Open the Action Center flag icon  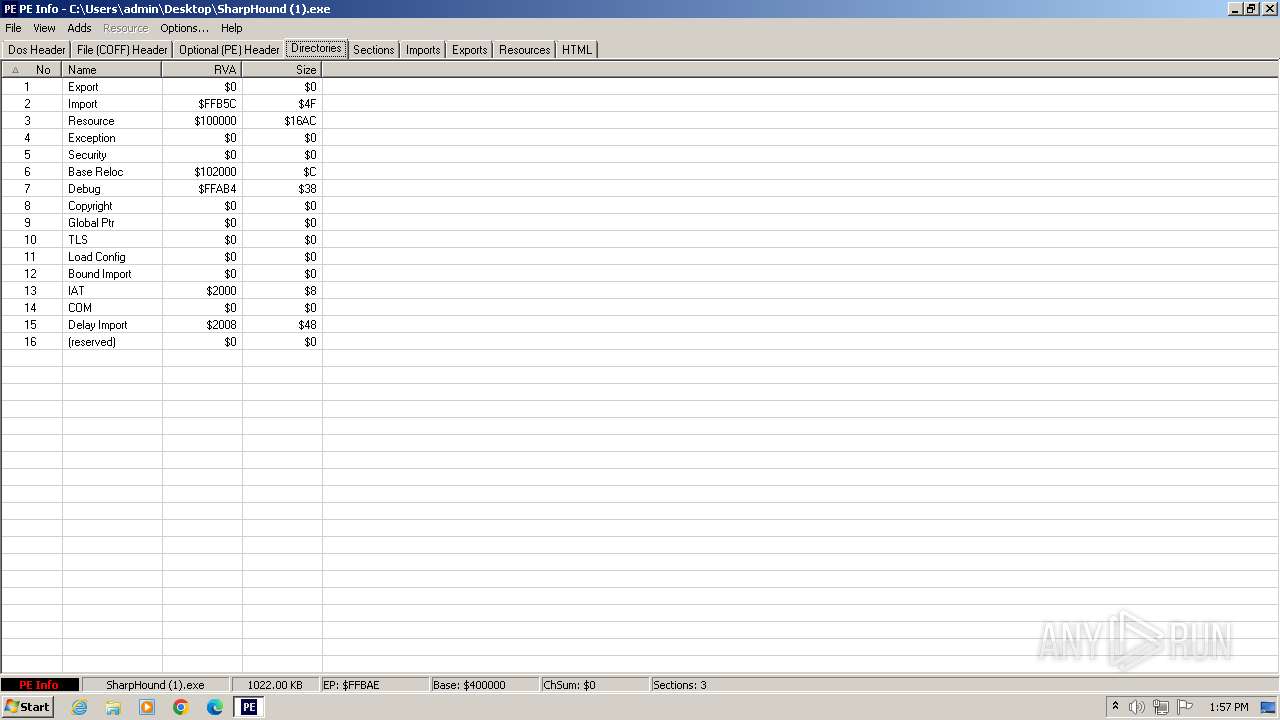[1185, 707]
